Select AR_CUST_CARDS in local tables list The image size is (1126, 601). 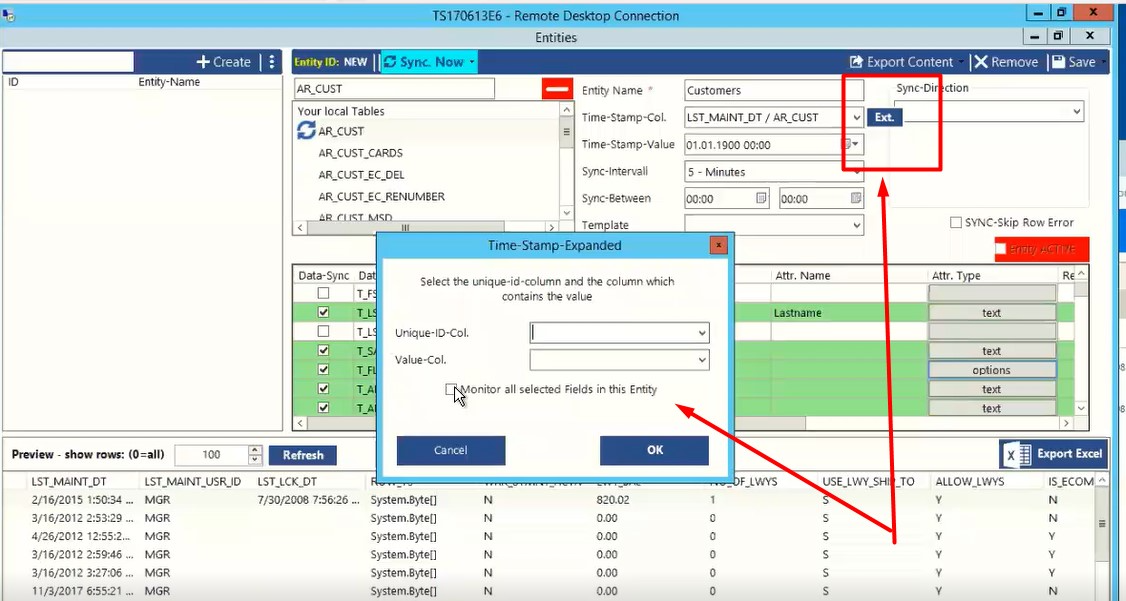click(360, 153)
